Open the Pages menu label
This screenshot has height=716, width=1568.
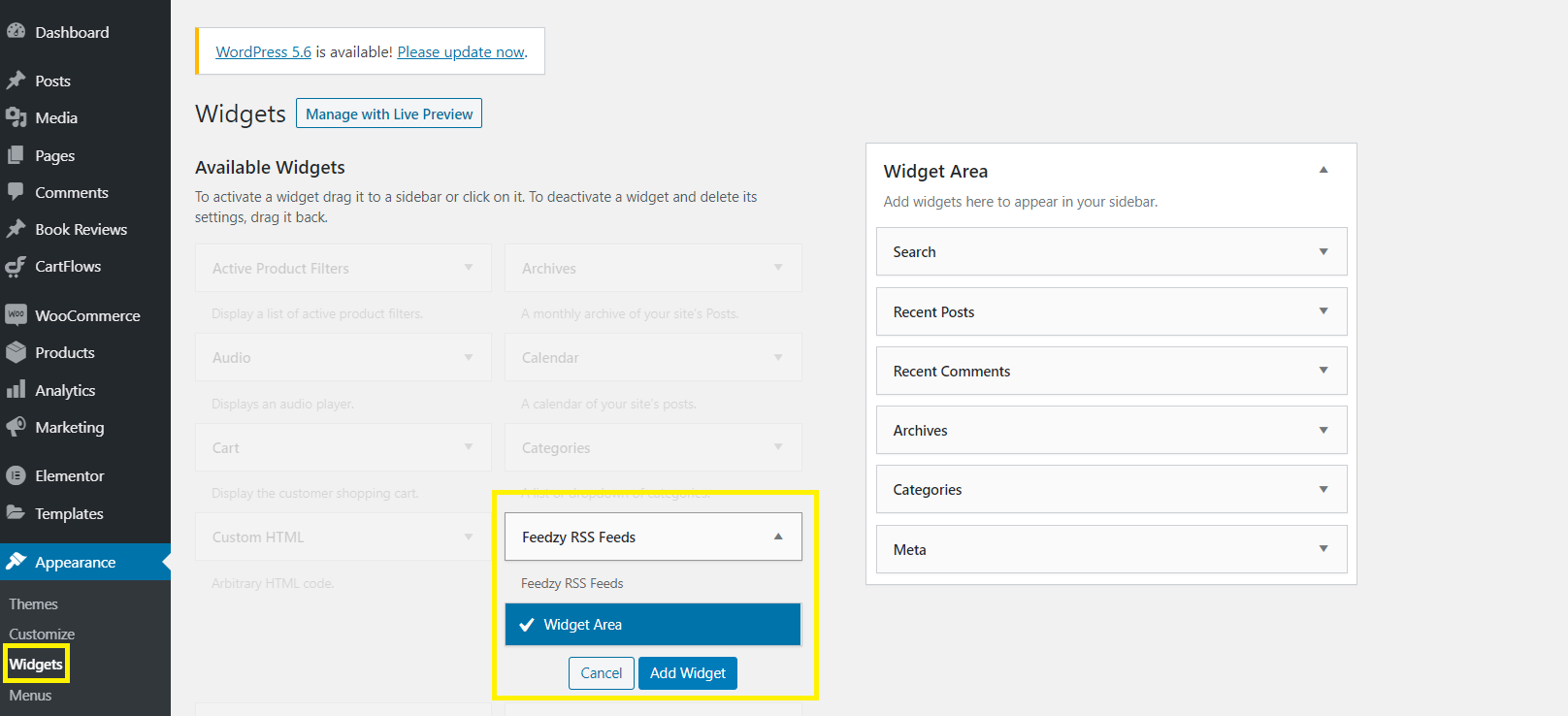click(55, 155)
